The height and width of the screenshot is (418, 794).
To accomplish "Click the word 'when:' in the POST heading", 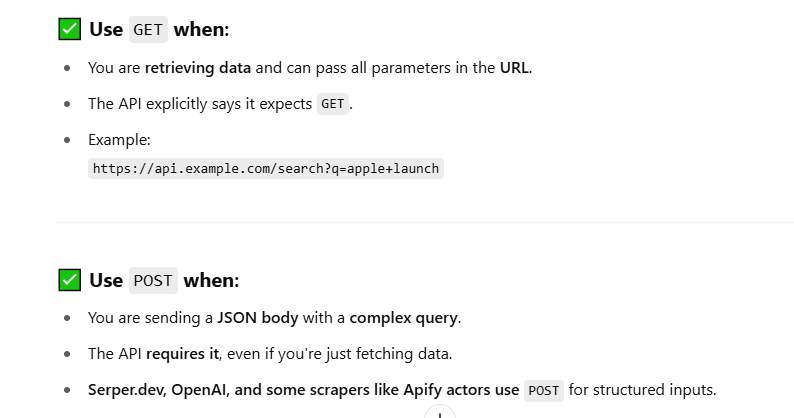I will (211, 281).
